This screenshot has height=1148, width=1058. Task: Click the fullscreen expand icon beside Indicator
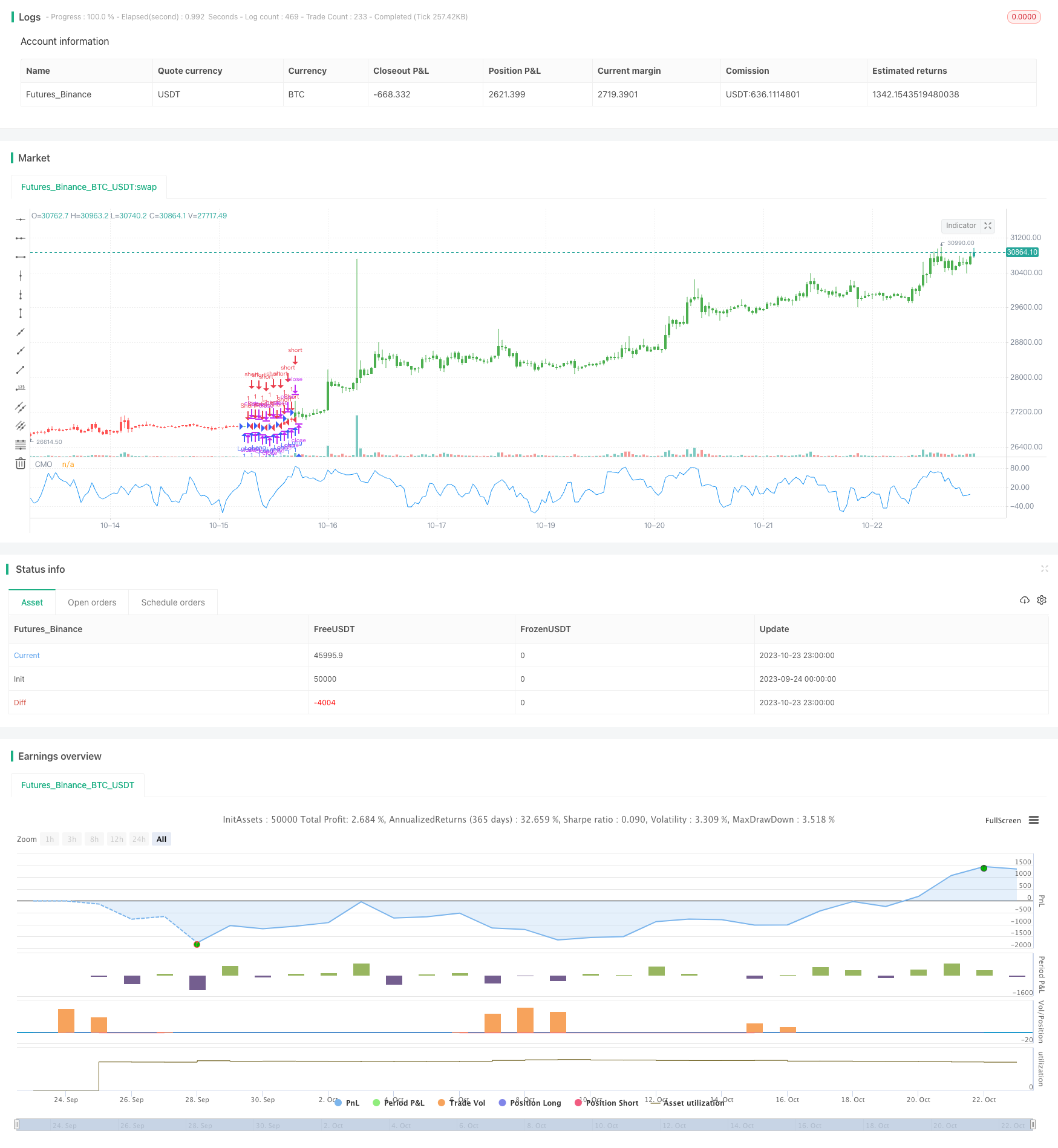pos(988,226)
